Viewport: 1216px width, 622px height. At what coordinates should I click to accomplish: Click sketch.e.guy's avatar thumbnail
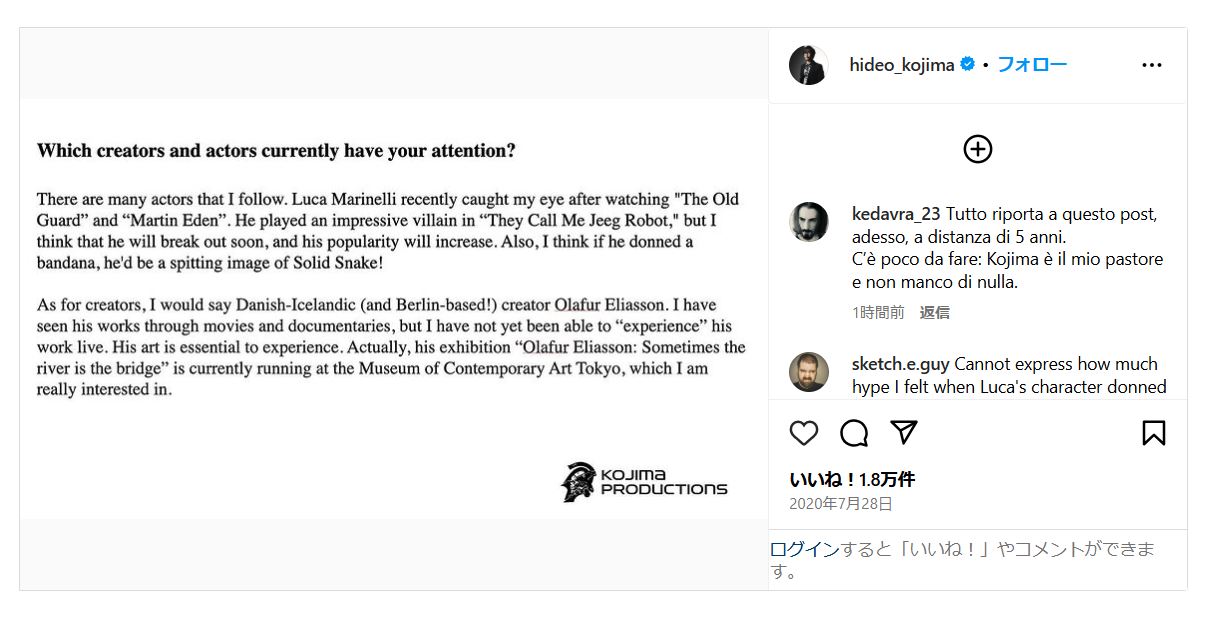click(x=808, y=372)
